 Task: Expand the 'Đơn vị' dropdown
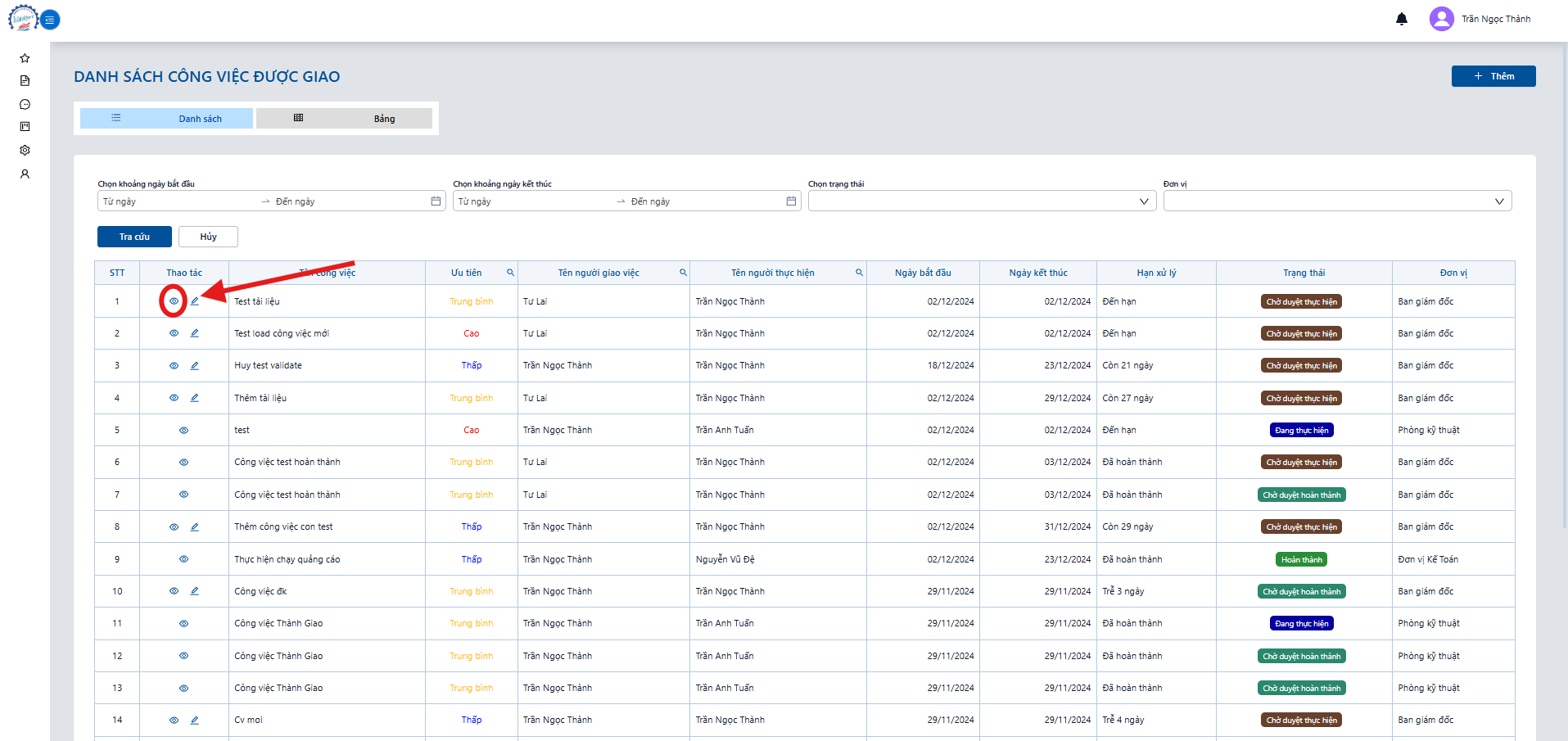[1337, 201]
